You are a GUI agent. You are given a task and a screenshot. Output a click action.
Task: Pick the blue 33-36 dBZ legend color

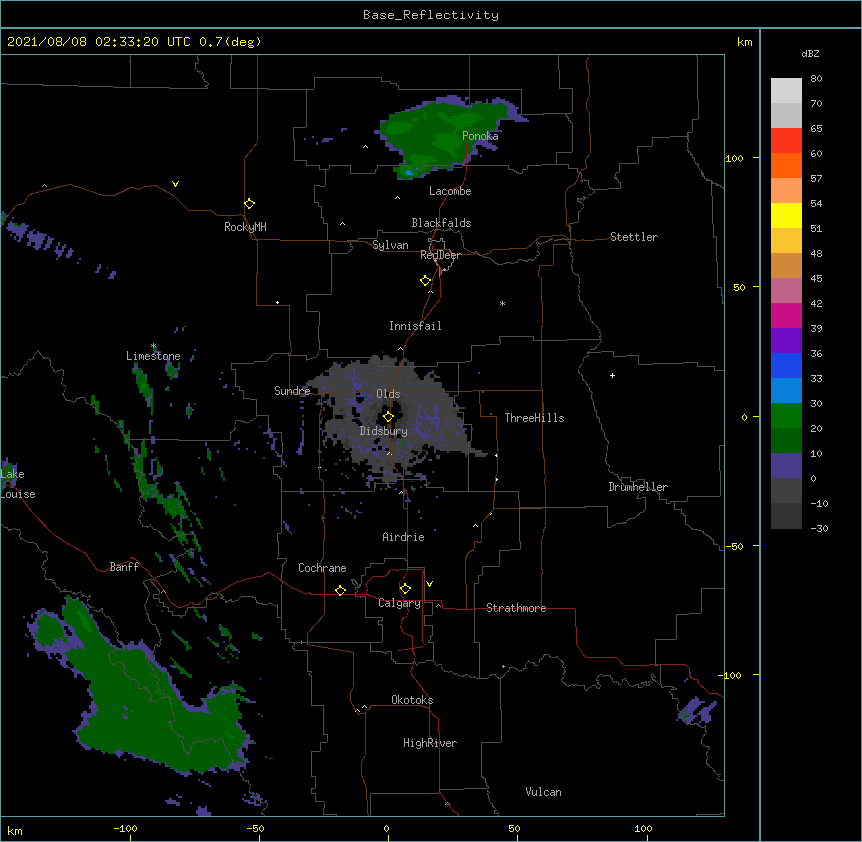(786, 365)
